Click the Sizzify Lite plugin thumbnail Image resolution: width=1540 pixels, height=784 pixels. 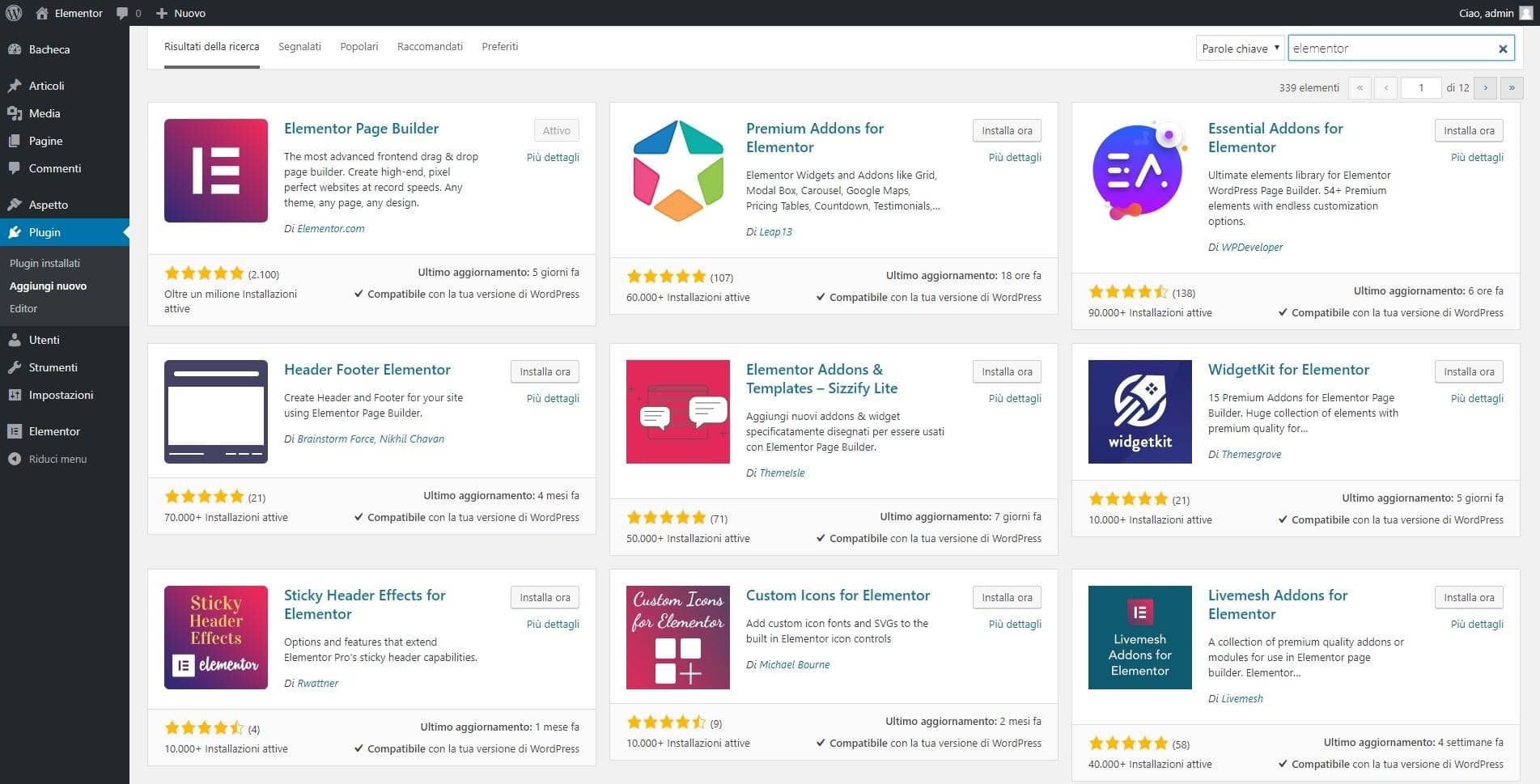(678, 412)
